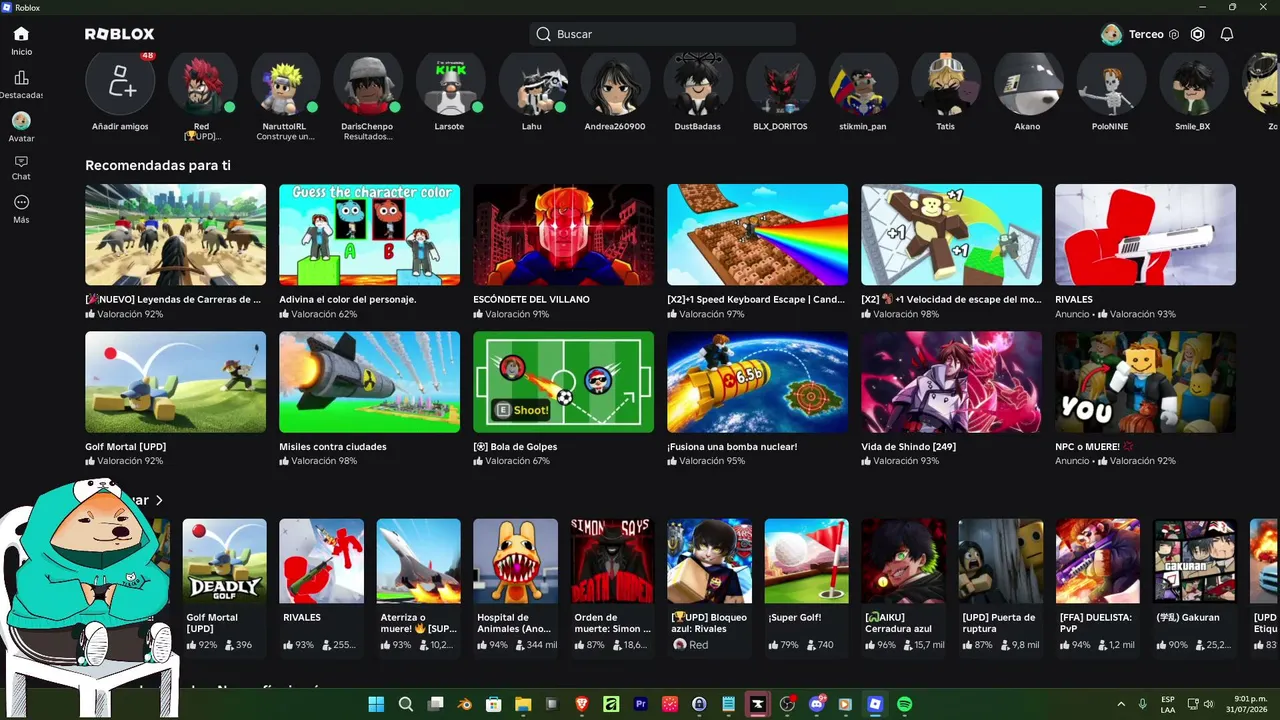
Task: Open Adivina el color del personaje thumbnail
Action: point(369,235)
